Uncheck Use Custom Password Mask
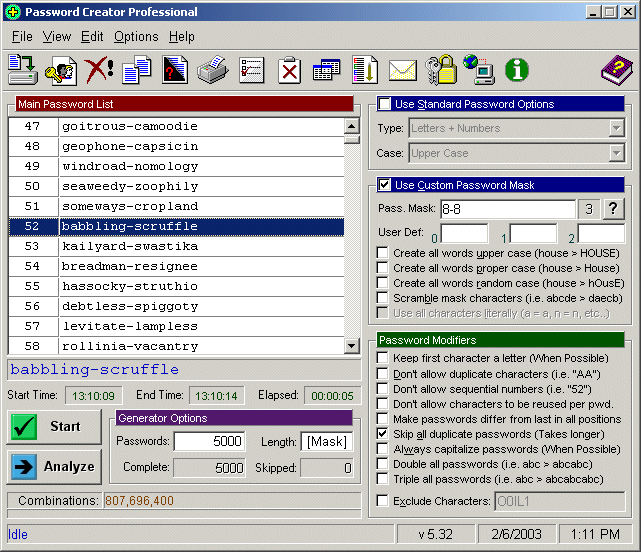The height and width of the screenshot is (552, 641). click(x=384, y=185)
